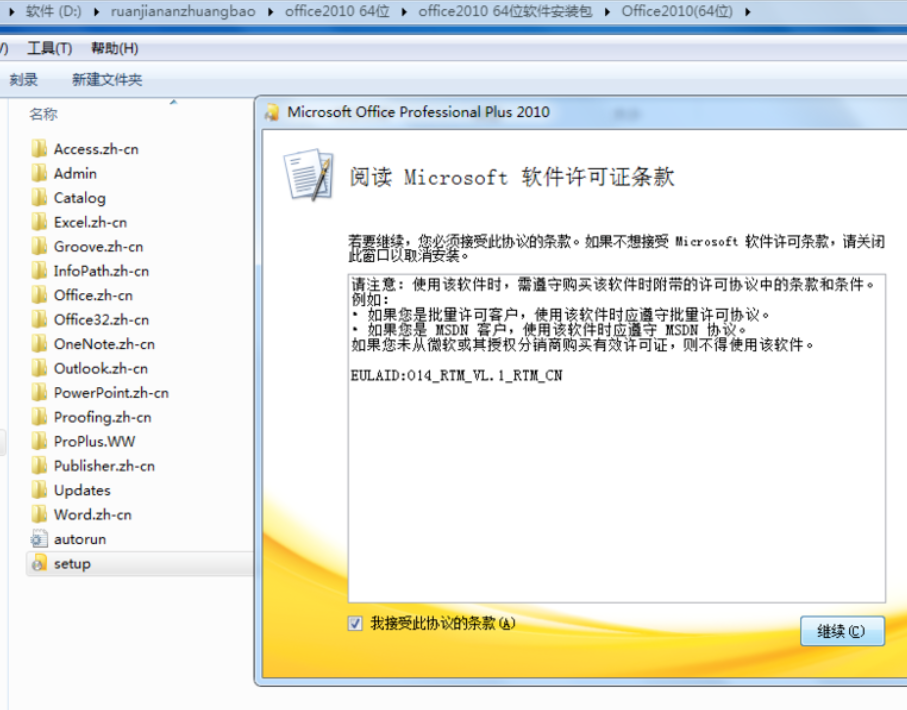Click the Word.zh-cn folder icon
This screenshot has height=710, width=907.
pos(39,514)
